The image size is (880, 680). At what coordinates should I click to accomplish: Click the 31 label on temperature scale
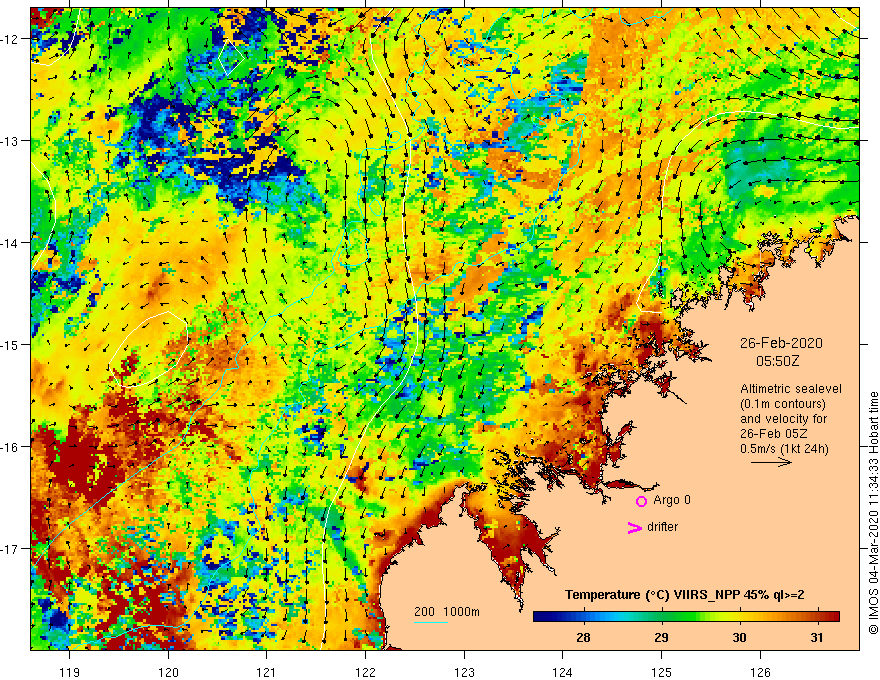[817, 637]
